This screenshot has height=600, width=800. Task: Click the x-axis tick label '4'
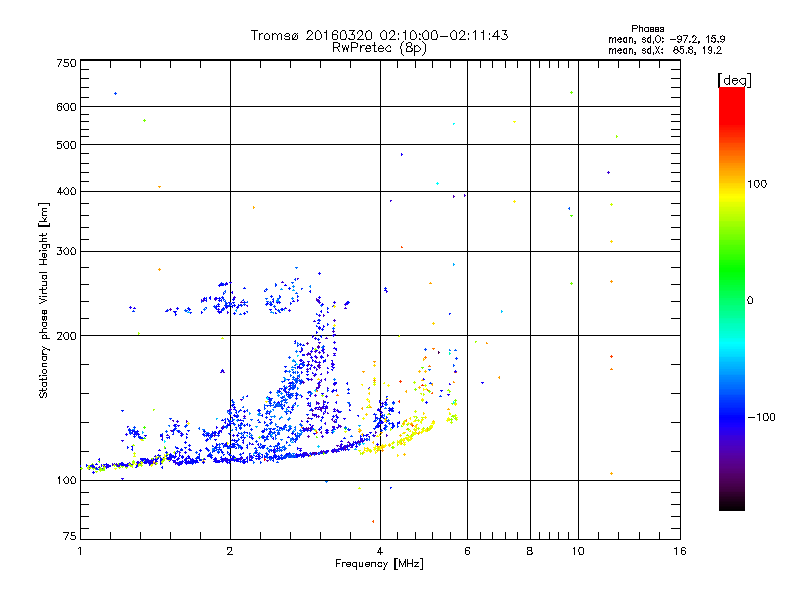pyautogui.click(x=380, y=551)
